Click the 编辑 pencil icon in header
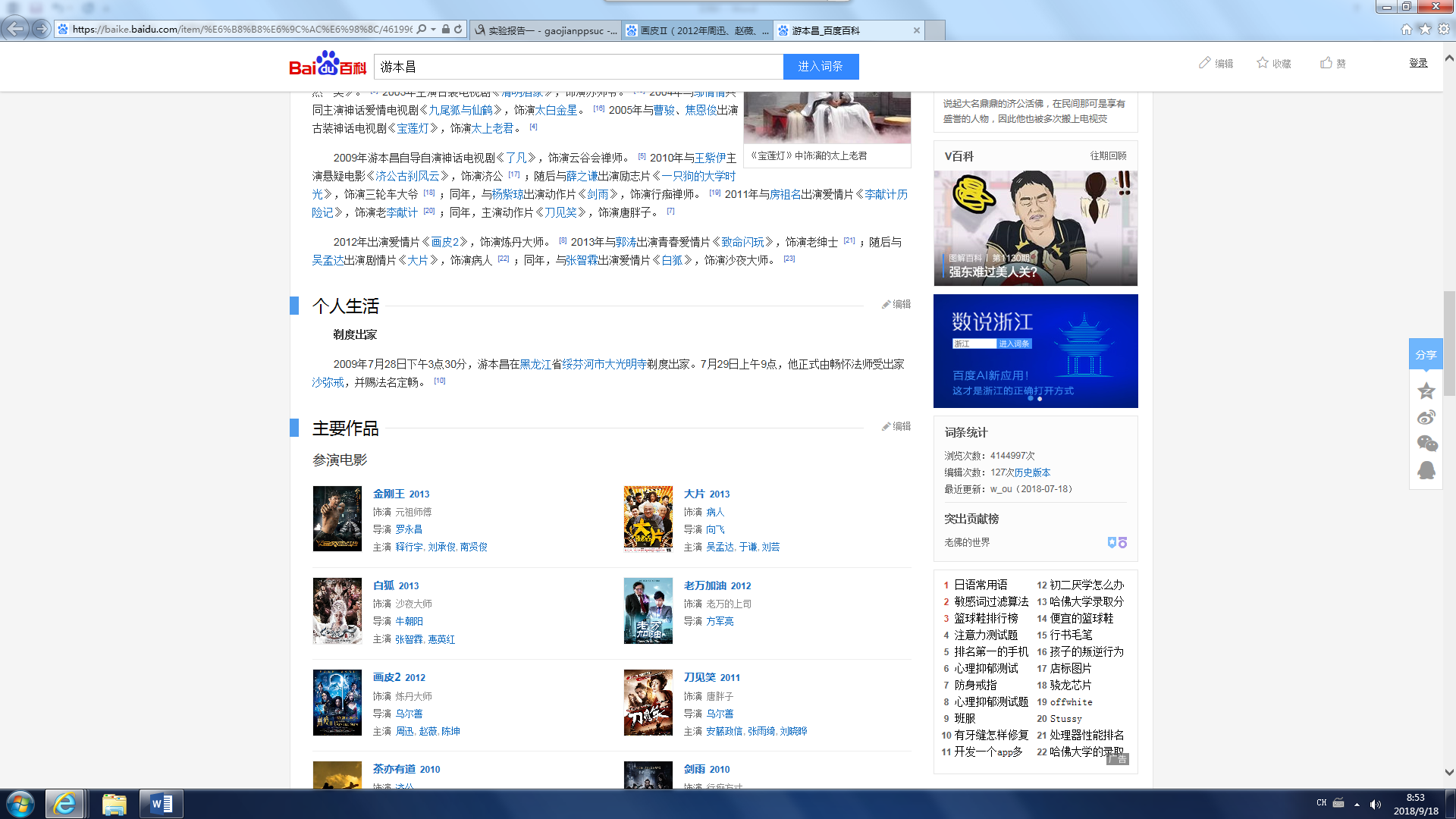The height and width of the screenshot is (819, 1456). 1204,63
